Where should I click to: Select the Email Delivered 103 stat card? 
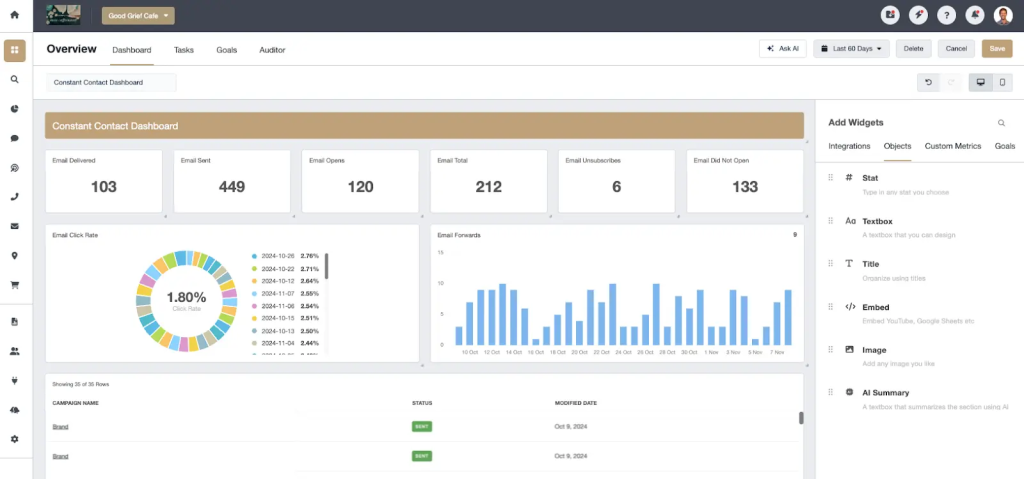(104, 182)
